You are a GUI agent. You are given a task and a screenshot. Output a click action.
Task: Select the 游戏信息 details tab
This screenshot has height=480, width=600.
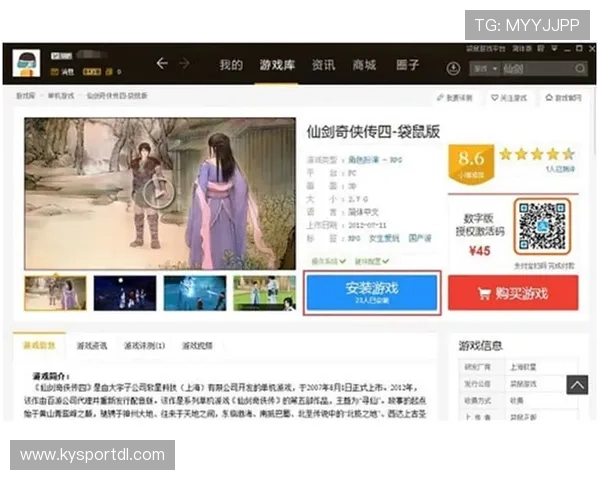[x=39, y=346]
